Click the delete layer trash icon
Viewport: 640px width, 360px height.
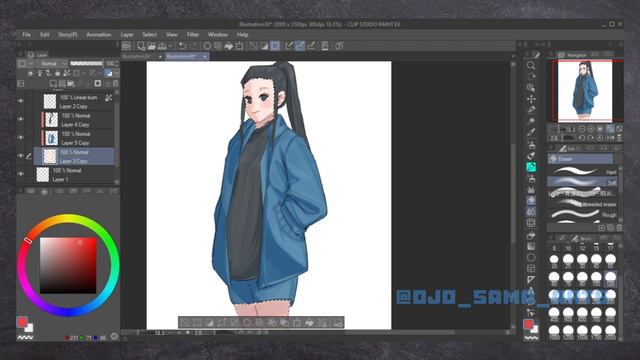116,83
